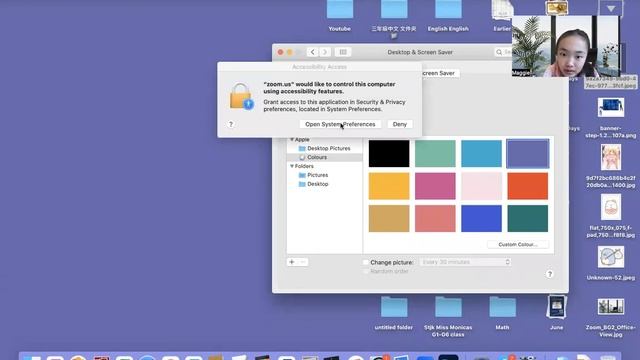This screenshot has width=640, height=360.
Task: Choose the dark teal colour swatch
Action: coord(528,218)
